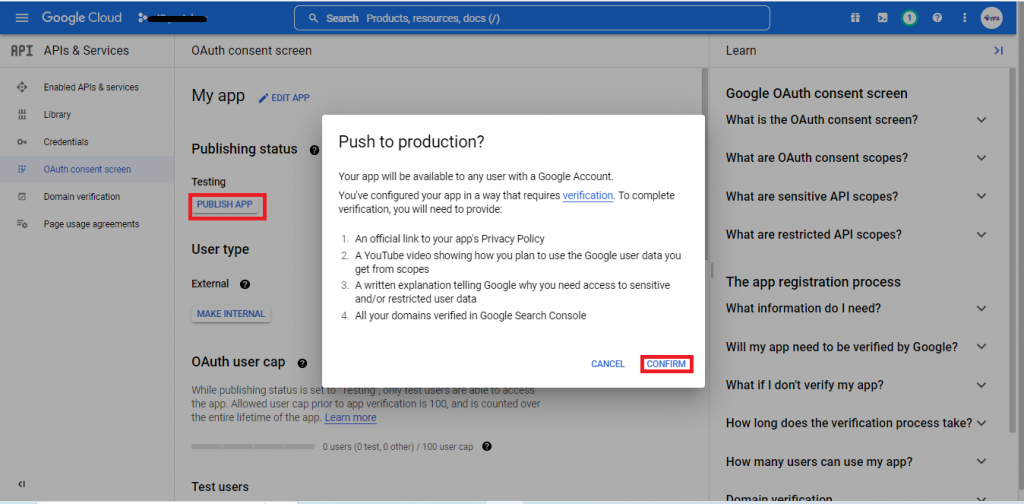
Task: Click the pencil icon beside EDIT APP
Action: [x=263, y=98]
